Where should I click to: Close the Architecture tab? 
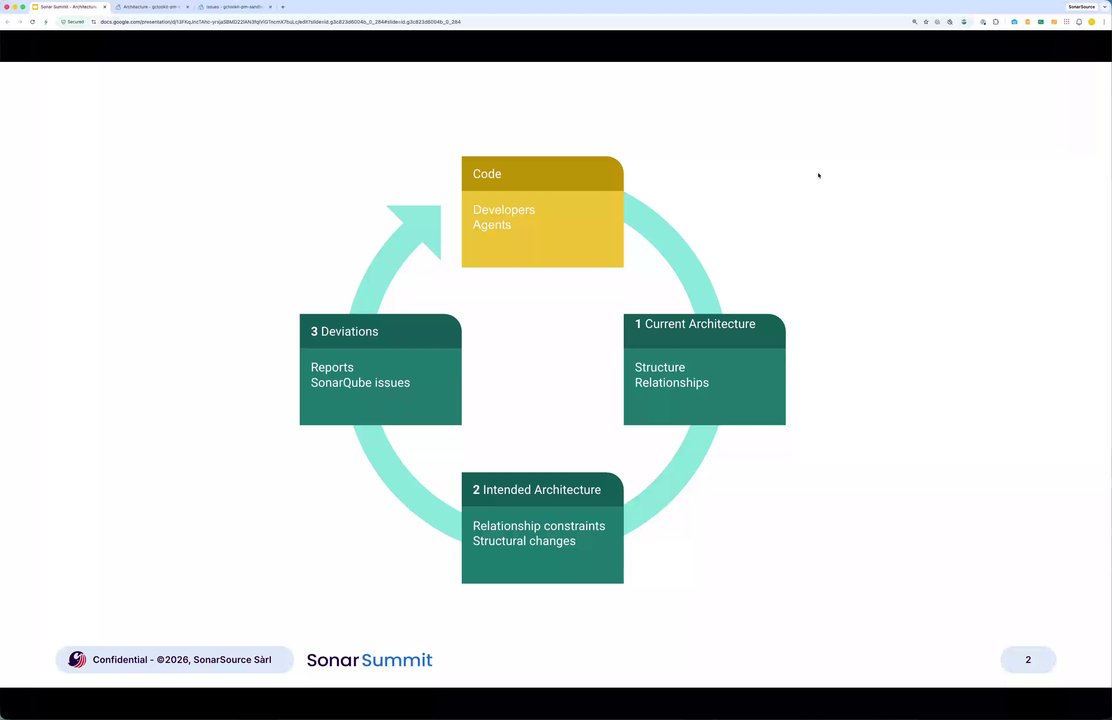point(187,7)
